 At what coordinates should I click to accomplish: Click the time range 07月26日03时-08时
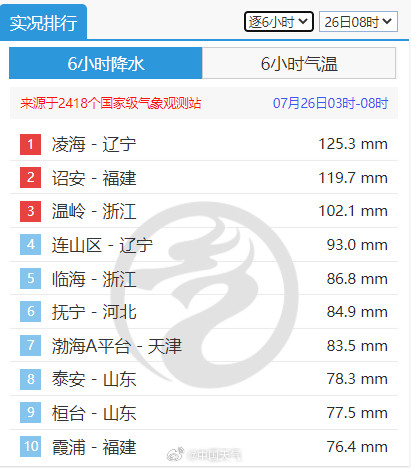pos(330,103)
